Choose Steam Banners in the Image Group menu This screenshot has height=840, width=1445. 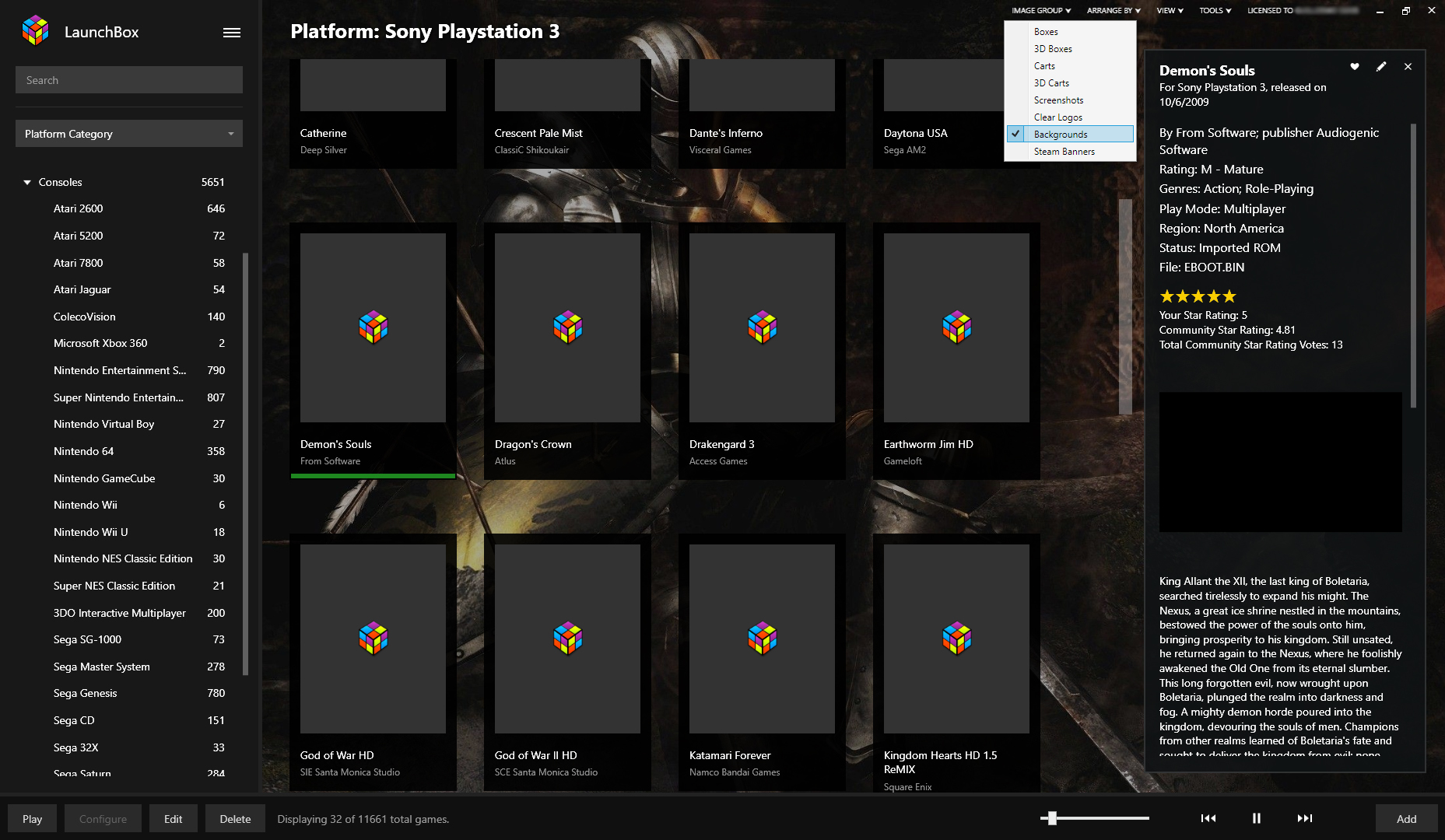pos(1070,152)
